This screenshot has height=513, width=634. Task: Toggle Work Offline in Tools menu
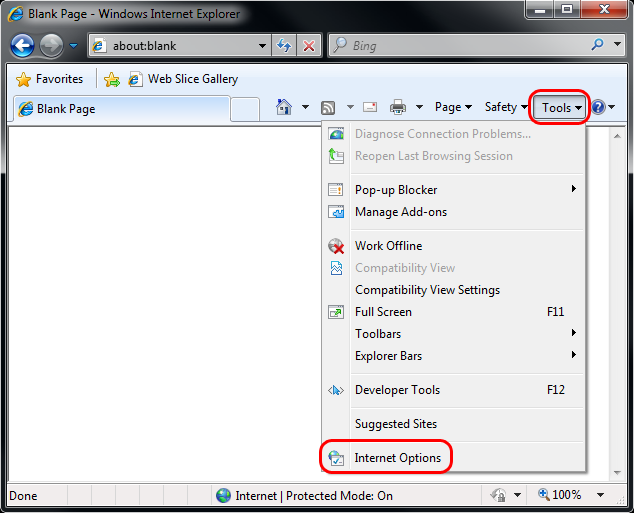pyautogui.click(x=388, y=246)
